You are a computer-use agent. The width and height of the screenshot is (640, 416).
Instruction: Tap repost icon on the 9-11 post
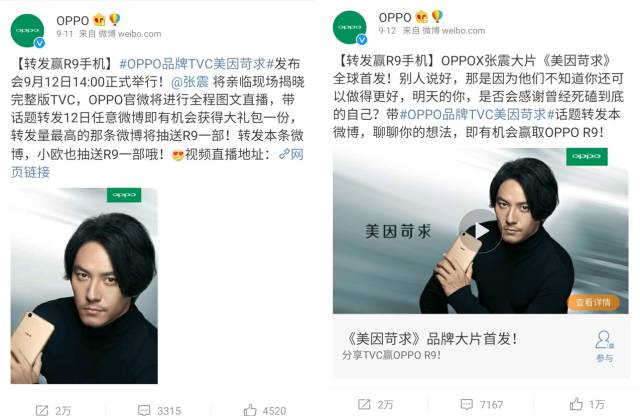[42, 410]
